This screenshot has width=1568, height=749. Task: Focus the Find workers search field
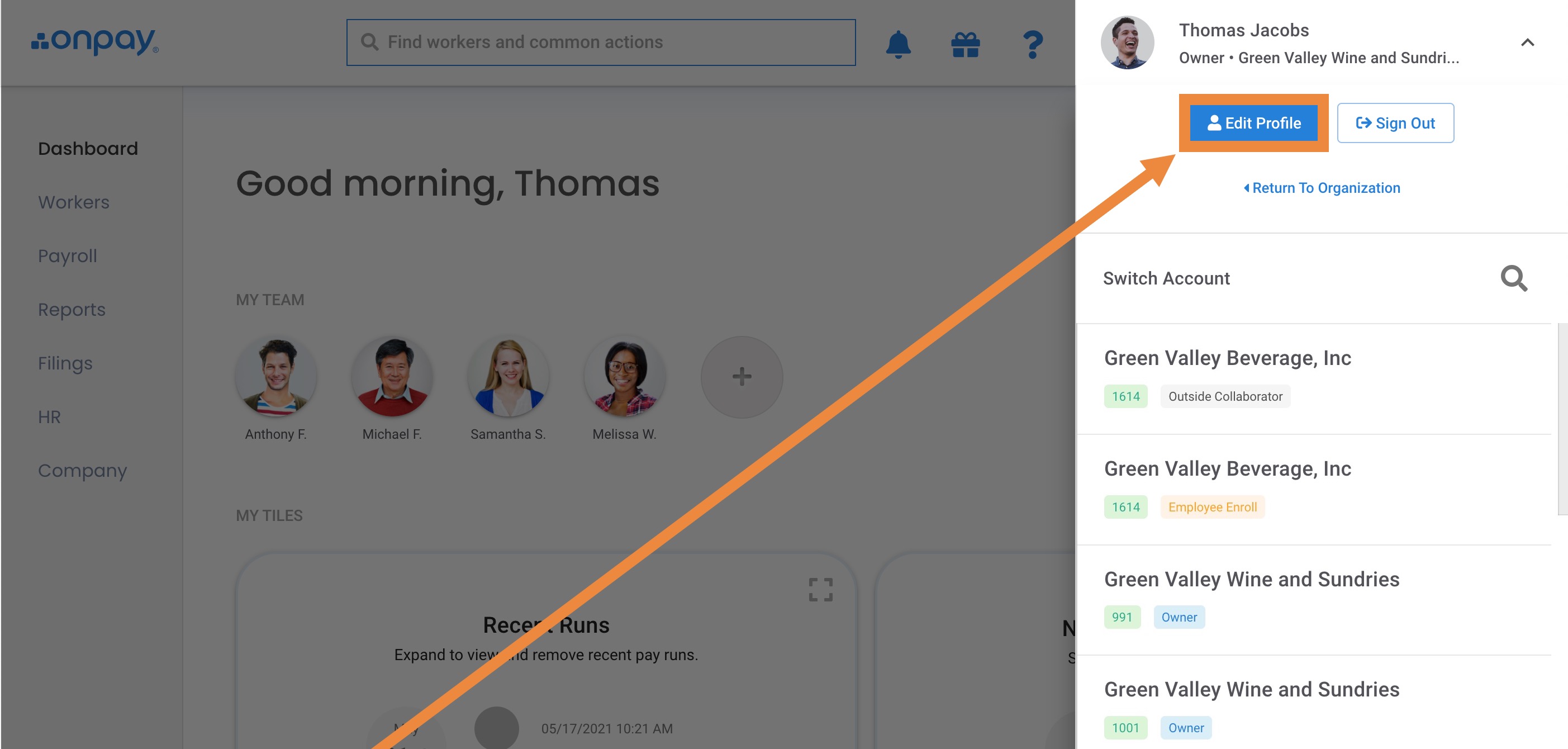coord(600,42)
